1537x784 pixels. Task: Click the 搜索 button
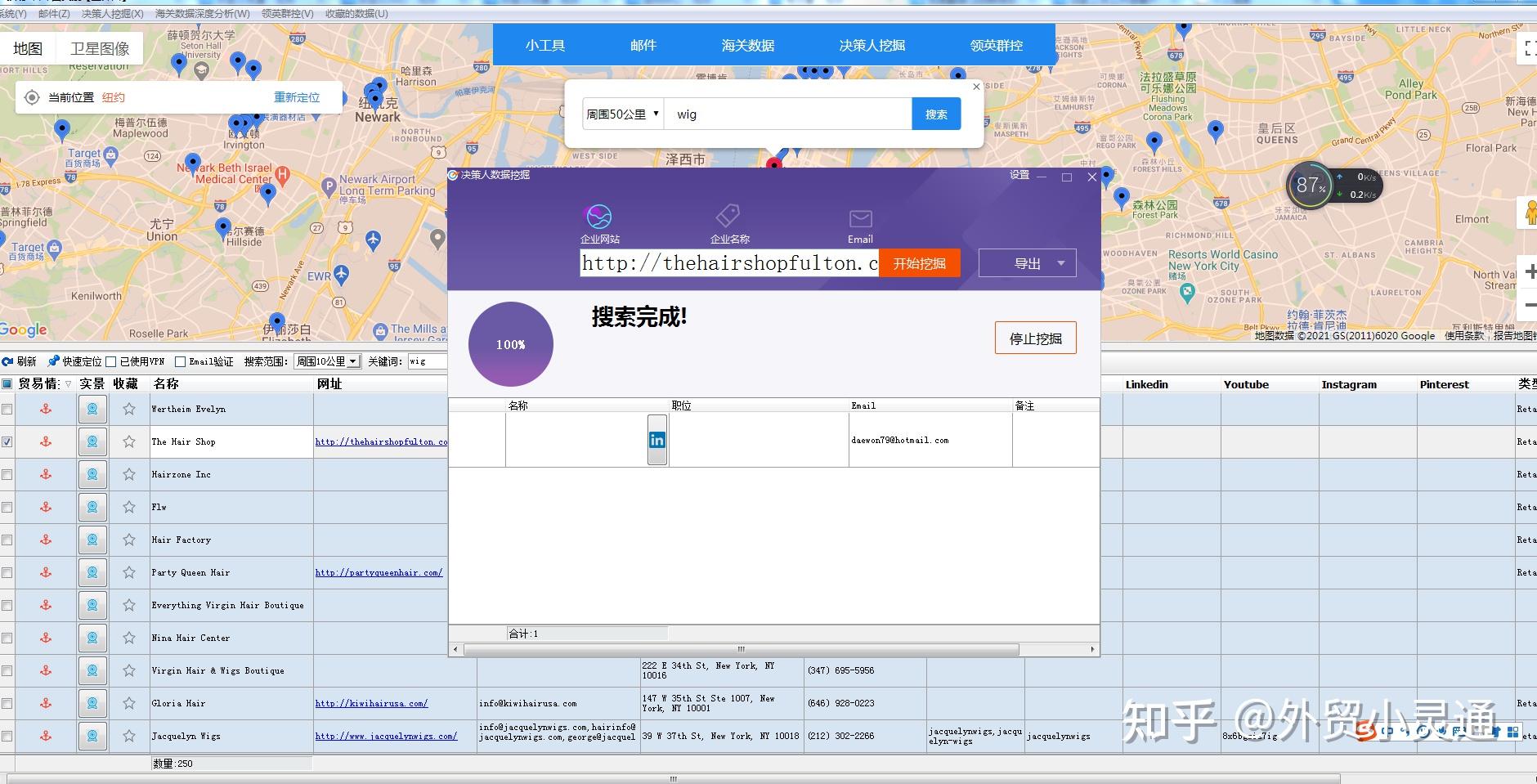click(936, 114)
